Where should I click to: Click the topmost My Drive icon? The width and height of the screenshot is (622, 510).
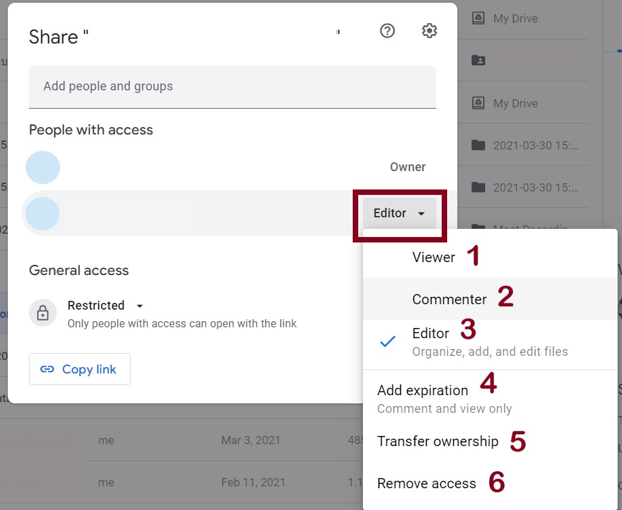click(479, 18)
